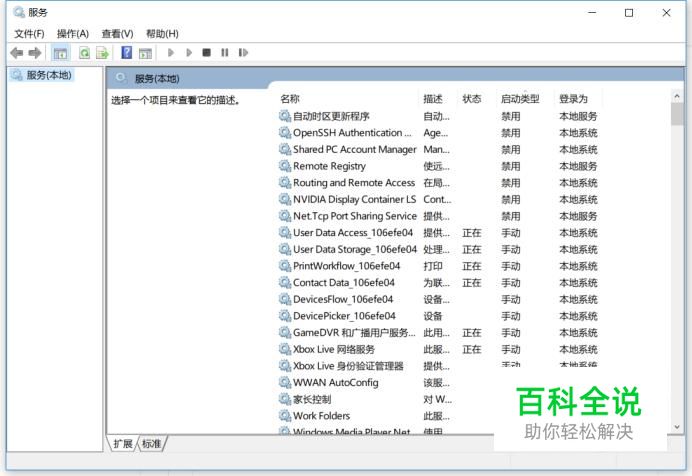Image resolution: width=692 pixels, height=476 pixels.
Task: Select the 自动时区更新程序 service
Action: point(331,116)
